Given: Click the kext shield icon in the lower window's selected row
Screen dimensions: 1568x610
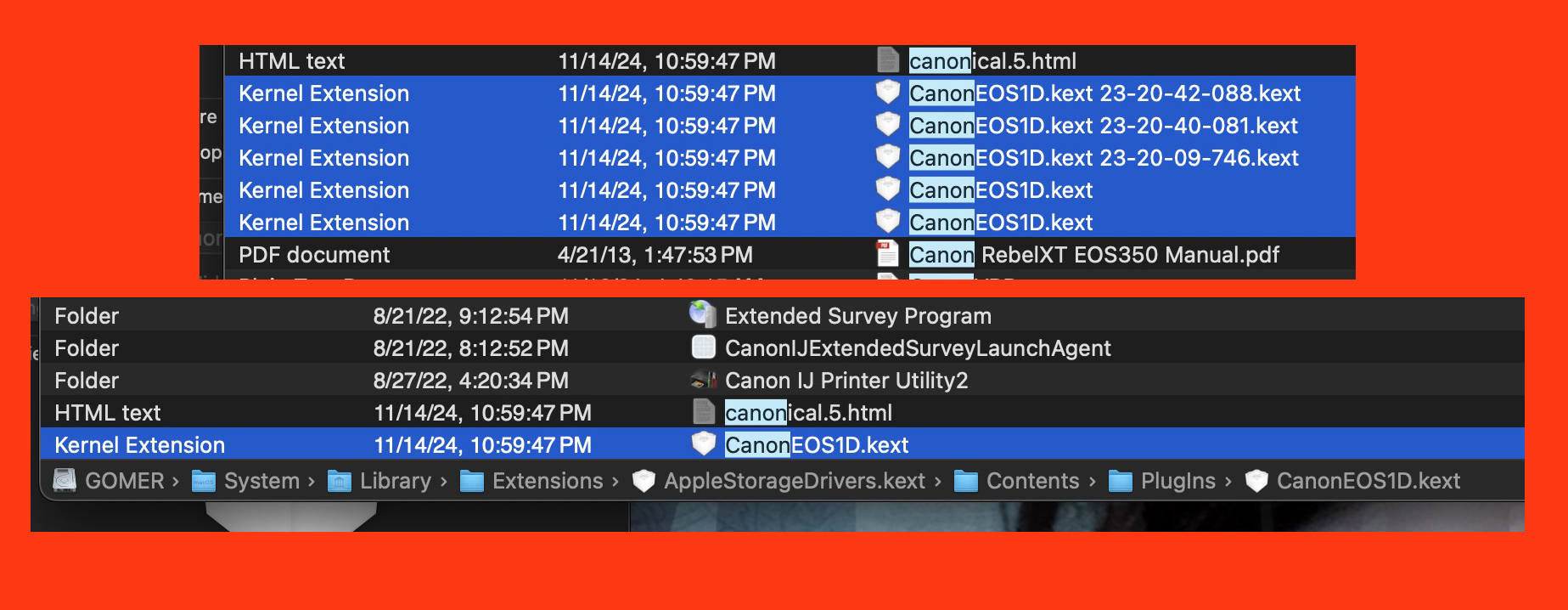Looking at the screenshot, I should point(704,444).
